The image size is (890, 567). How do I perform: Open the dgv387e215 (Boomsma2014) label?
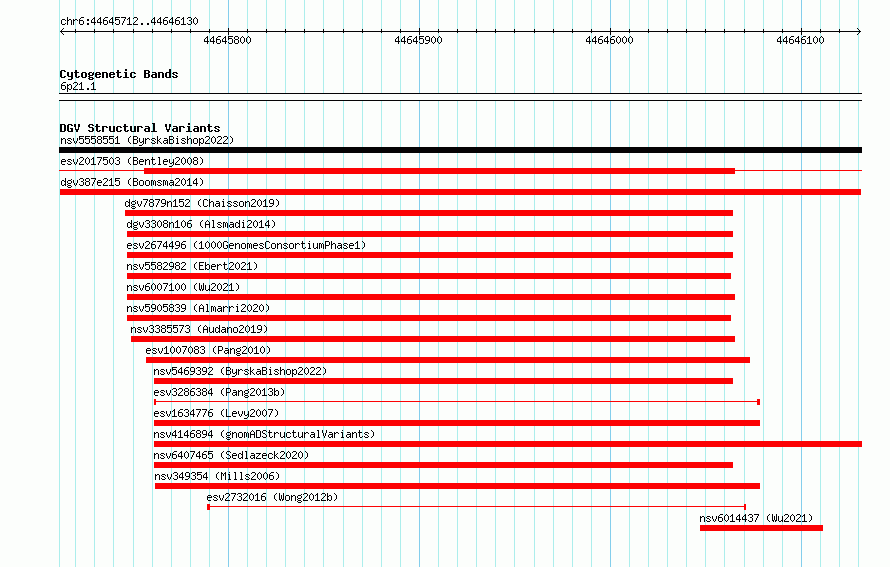[x=132, y=182]
